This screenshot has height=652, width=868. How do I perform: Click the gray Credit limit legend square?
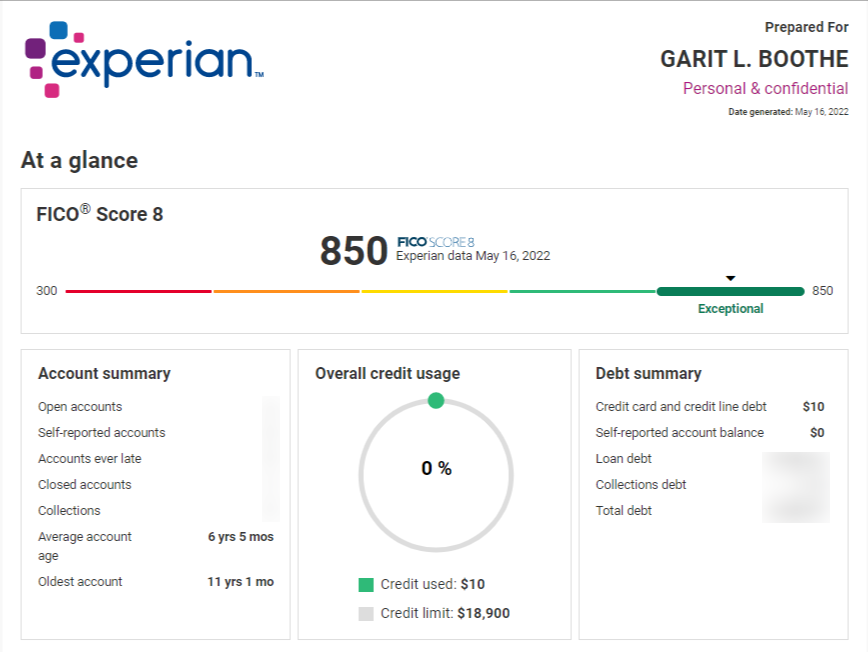click(366, 614)
